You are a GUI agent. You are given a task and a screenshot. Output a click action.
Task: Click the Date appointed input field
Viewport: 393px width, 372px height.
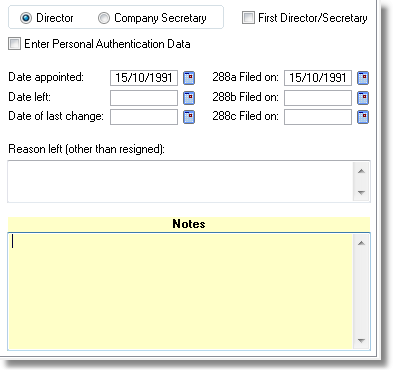144,78
